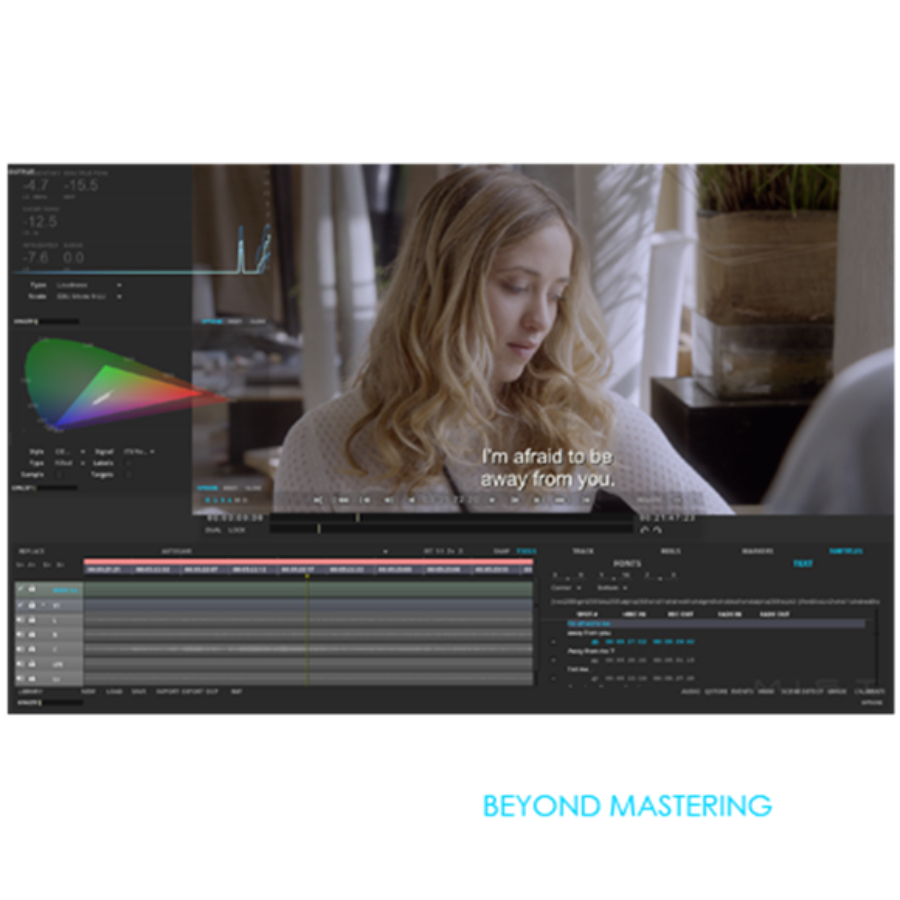This screenshot has width=900, height=900.
Task: Click the SNAP button above the timeline
Action: [x=501, y=552]
